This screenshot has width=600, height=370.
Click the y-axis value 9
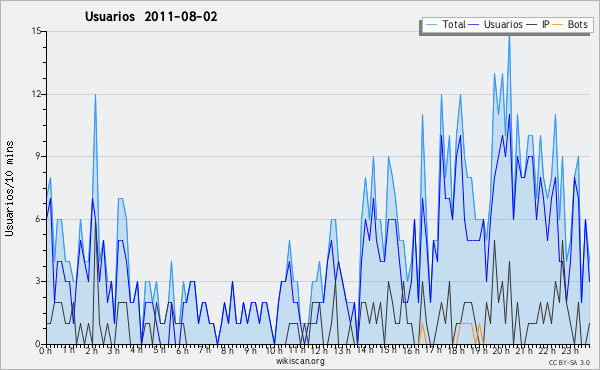pyautogui.click(x=39, y=156)
